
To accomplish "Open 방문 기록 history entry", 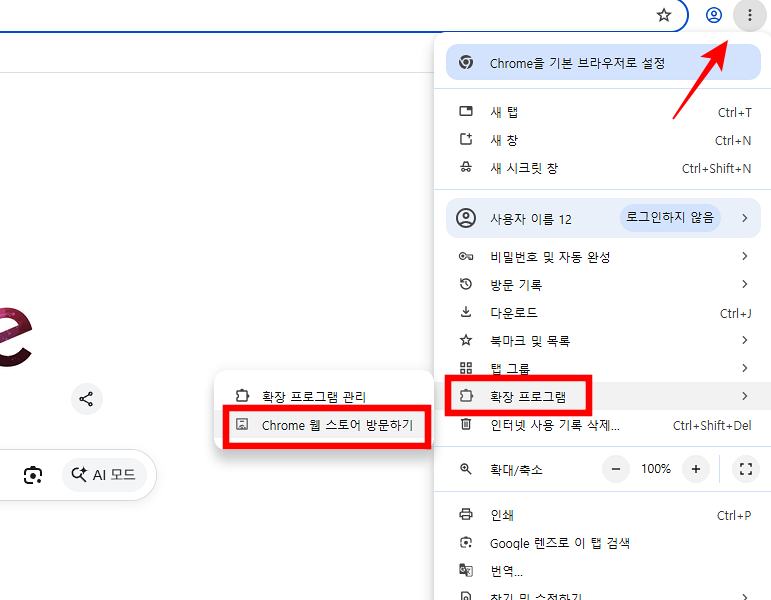I will (605, 285).
